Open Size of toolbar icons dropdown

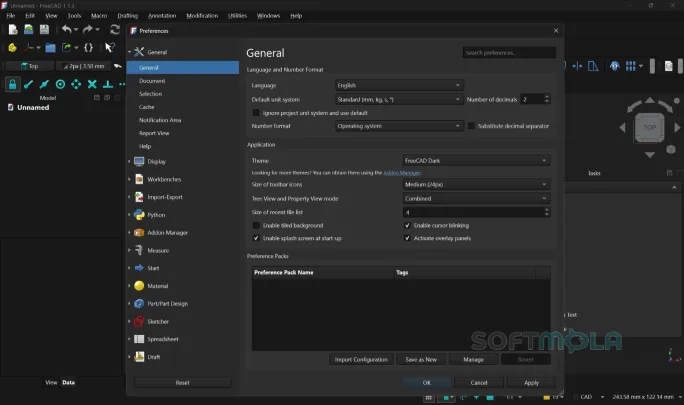[x=476, y=185]
